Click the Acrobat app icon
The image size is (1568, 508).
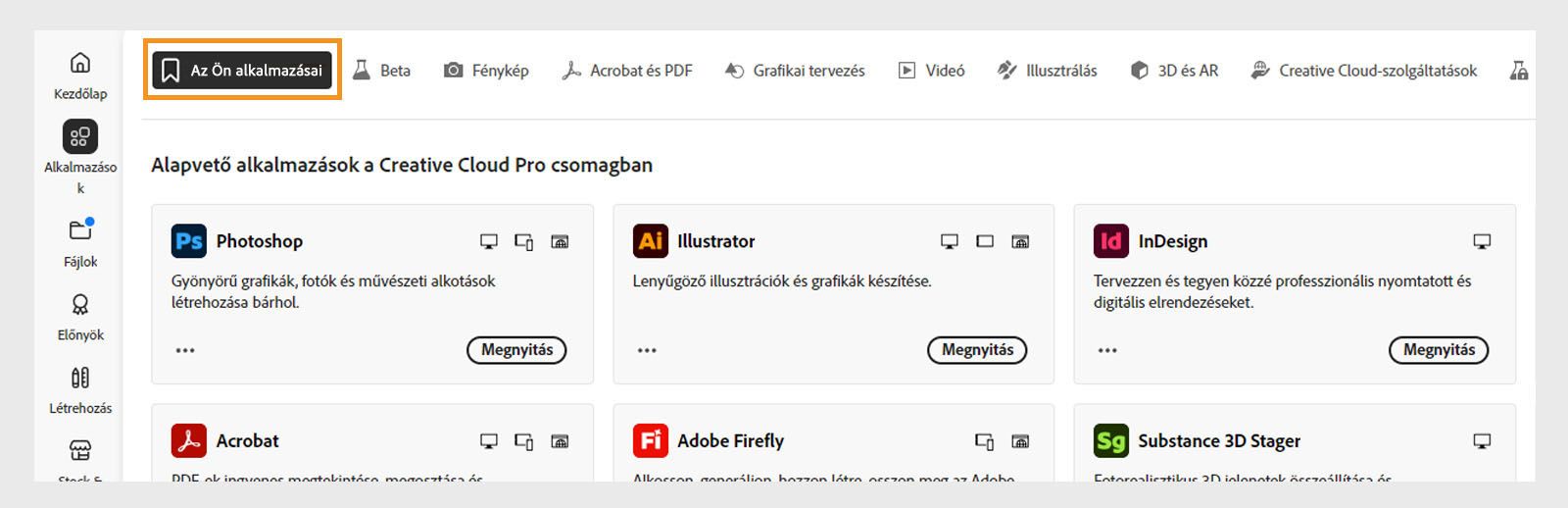click(189, 441)
